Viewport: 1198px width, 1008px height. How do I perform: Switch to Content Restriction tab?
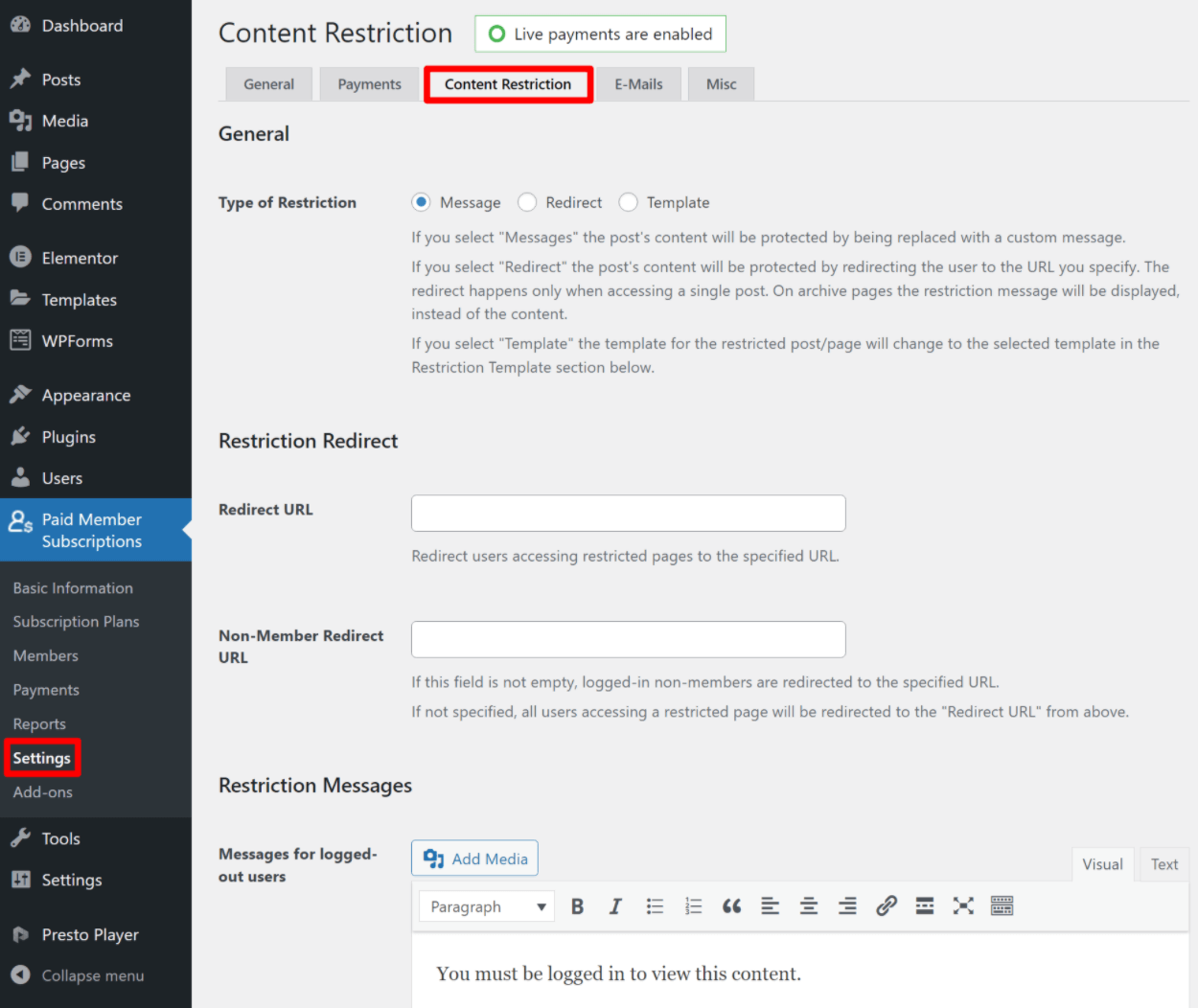pos(508,84)
